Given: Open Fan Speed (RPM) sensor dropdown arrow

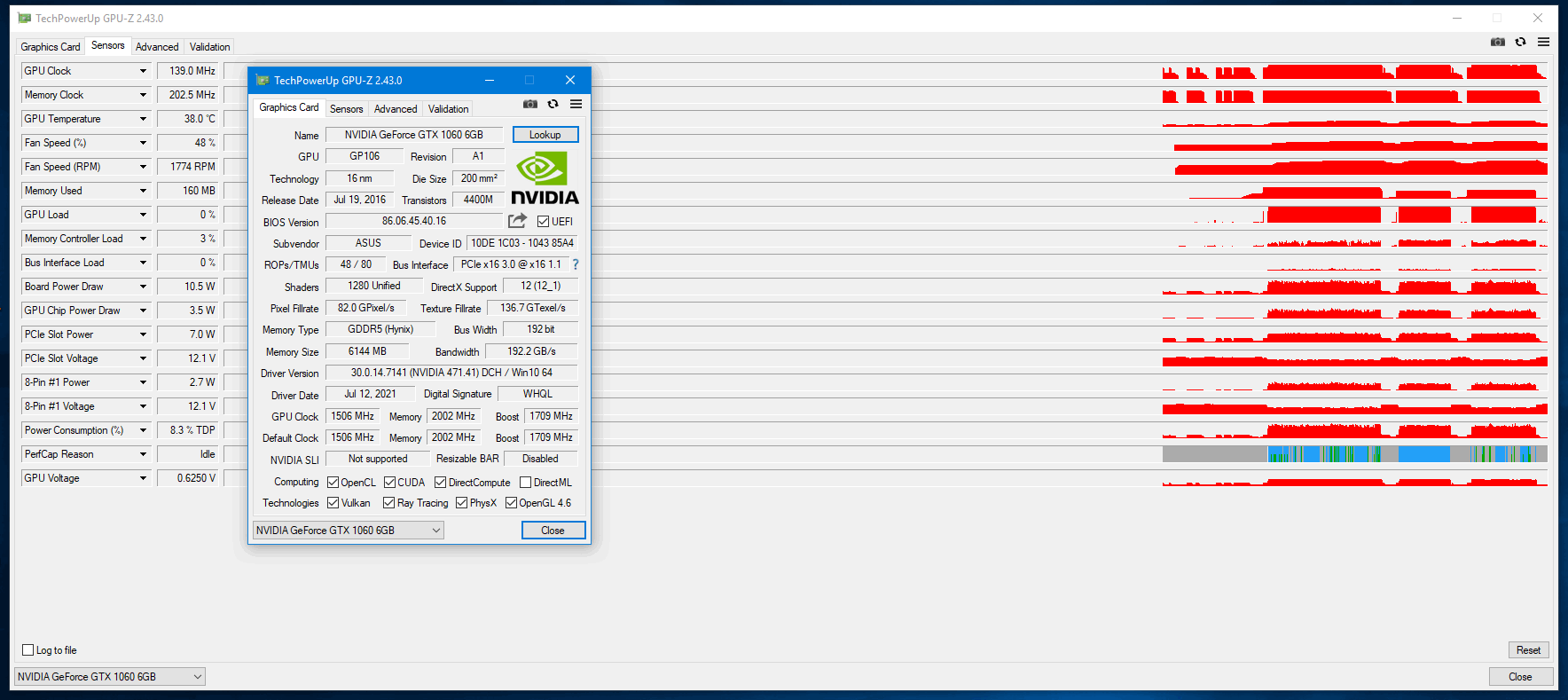Looking at the screenshot, I should 143,167.
